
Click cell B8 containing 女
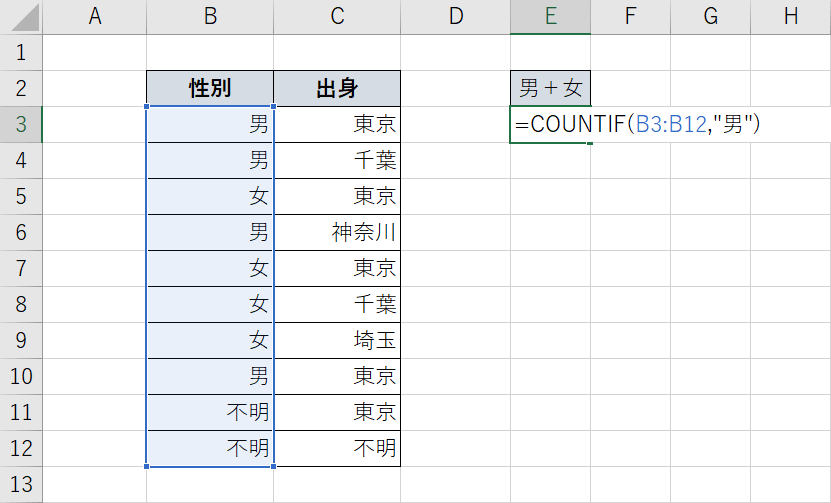click(x=210, y=305)
